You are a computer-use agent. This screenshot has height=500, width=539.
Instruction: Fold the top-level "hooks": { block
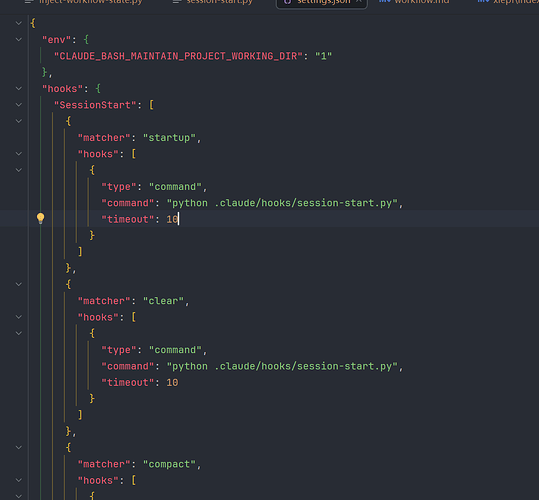(19, 89)
